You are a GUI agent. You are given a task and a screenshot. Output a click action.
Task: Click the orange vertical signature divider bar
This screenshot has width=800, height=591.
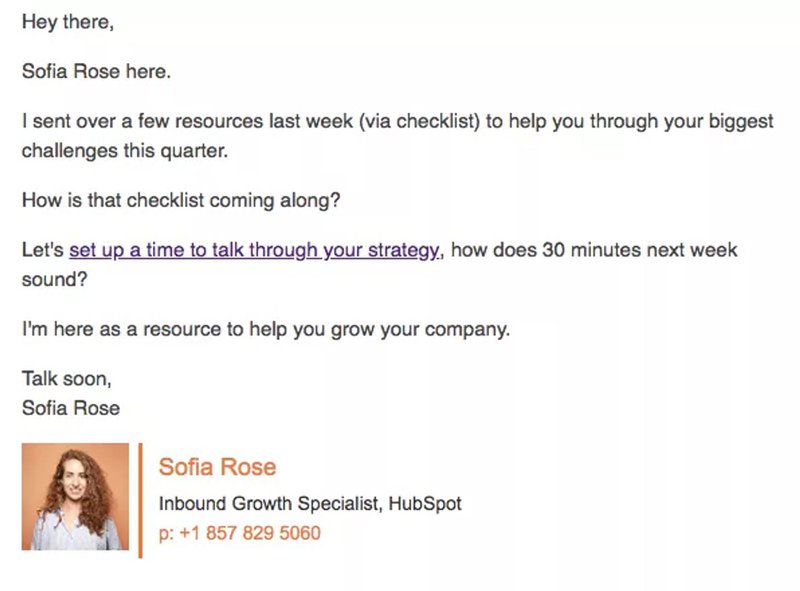click(141, 500)
